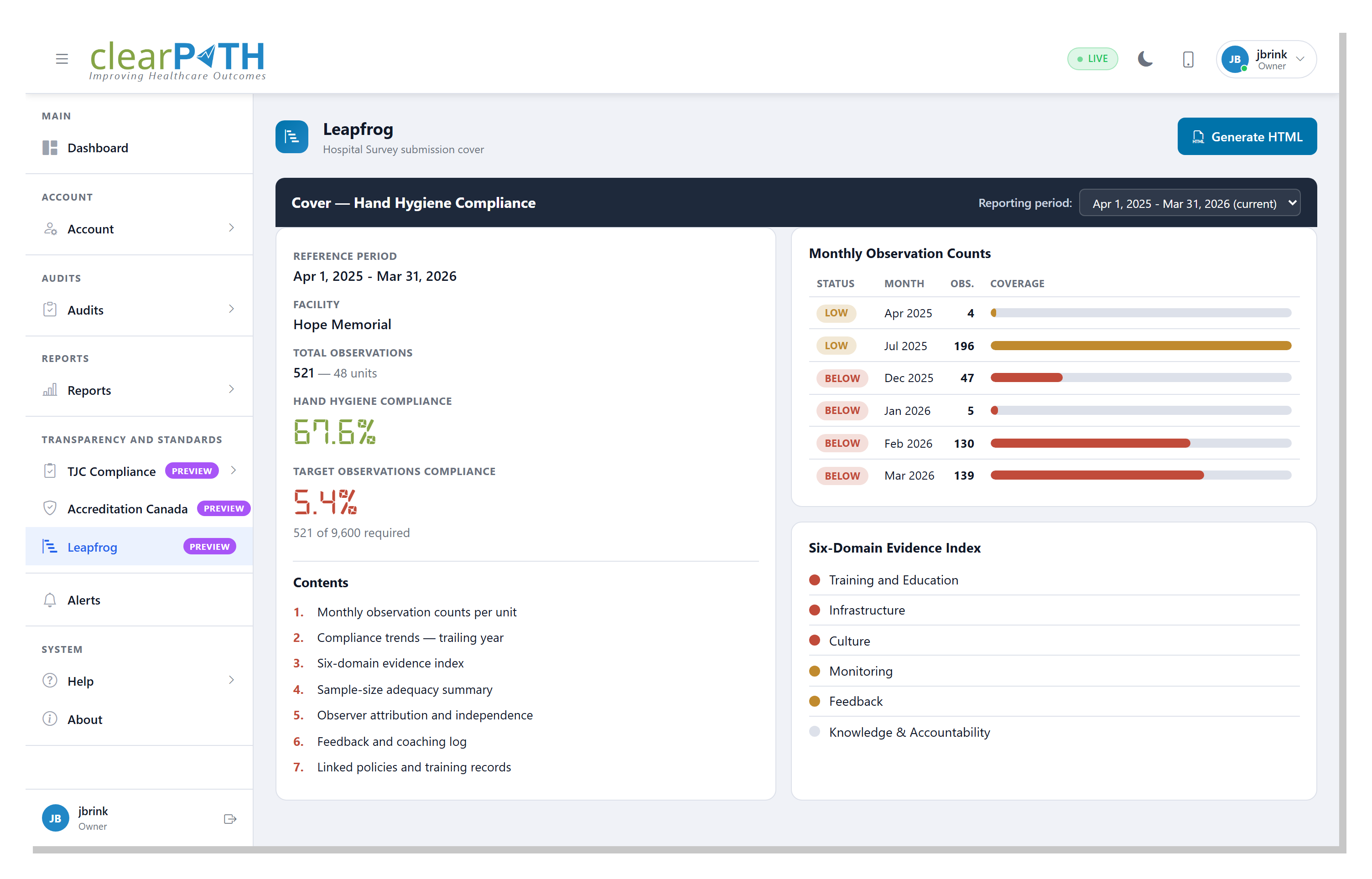Viewport: 1372px width, 879px height.
Task: Click the sign out icon
Action: tap(230, 819)
